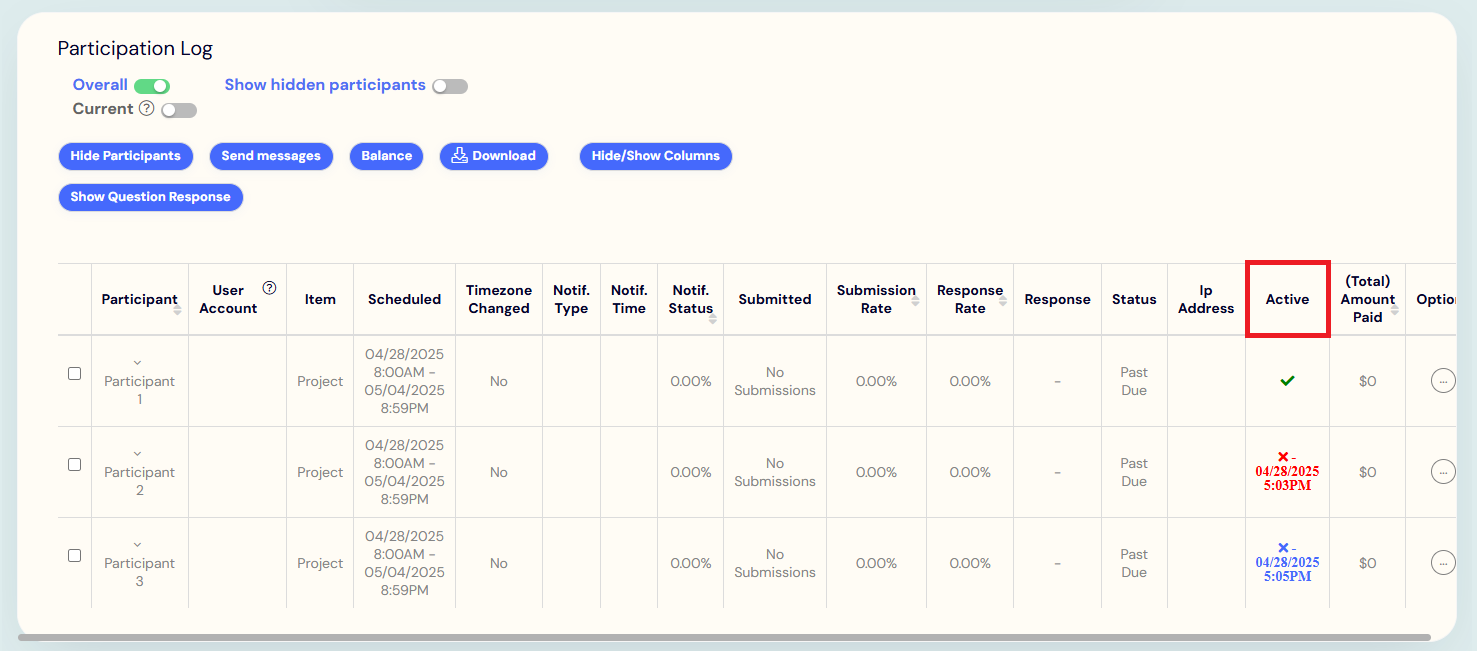The width and height of the screenshot is (1477, 651).
Task: Click the Response column header
Action: pyautogui.click(x=1057, y=299)
